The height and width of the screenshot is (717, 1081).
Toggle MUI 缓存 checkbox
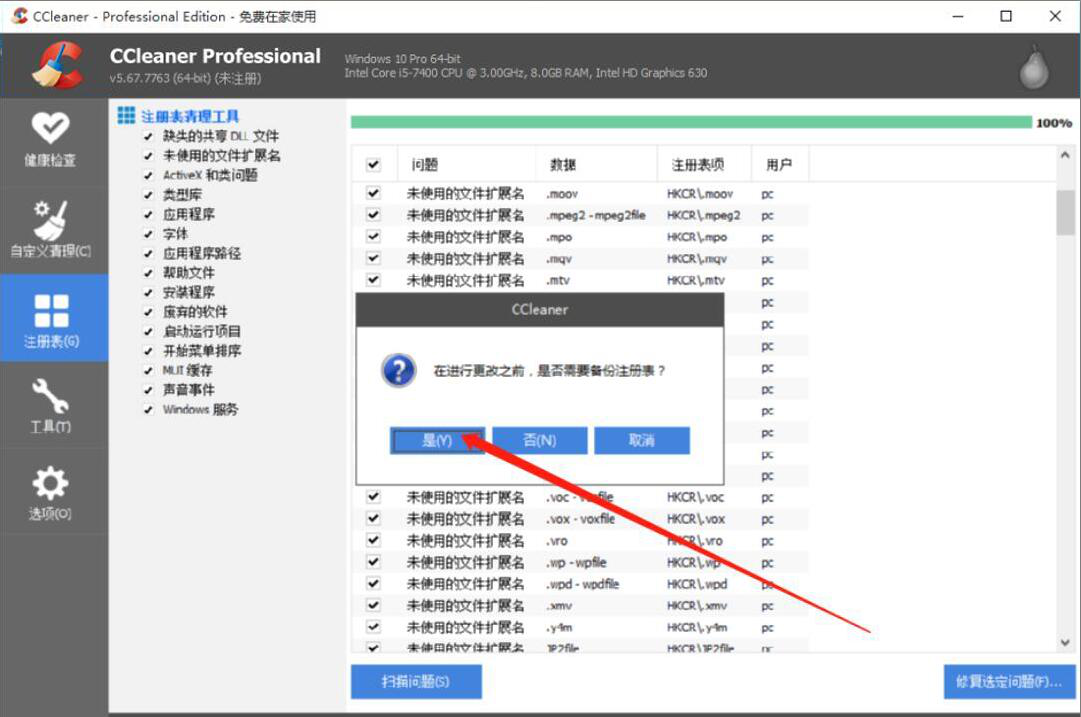pyautogui.click(x=148, y=370)
